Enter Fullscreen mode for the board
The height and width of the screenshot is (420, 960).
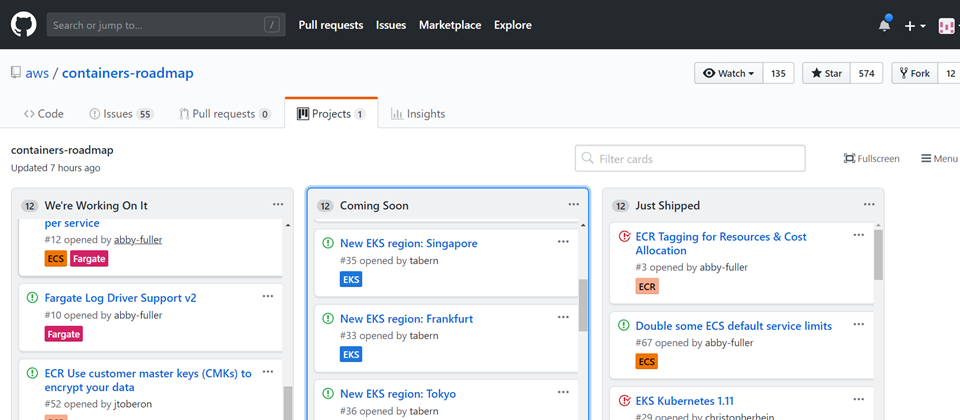[x=871, y=159]
